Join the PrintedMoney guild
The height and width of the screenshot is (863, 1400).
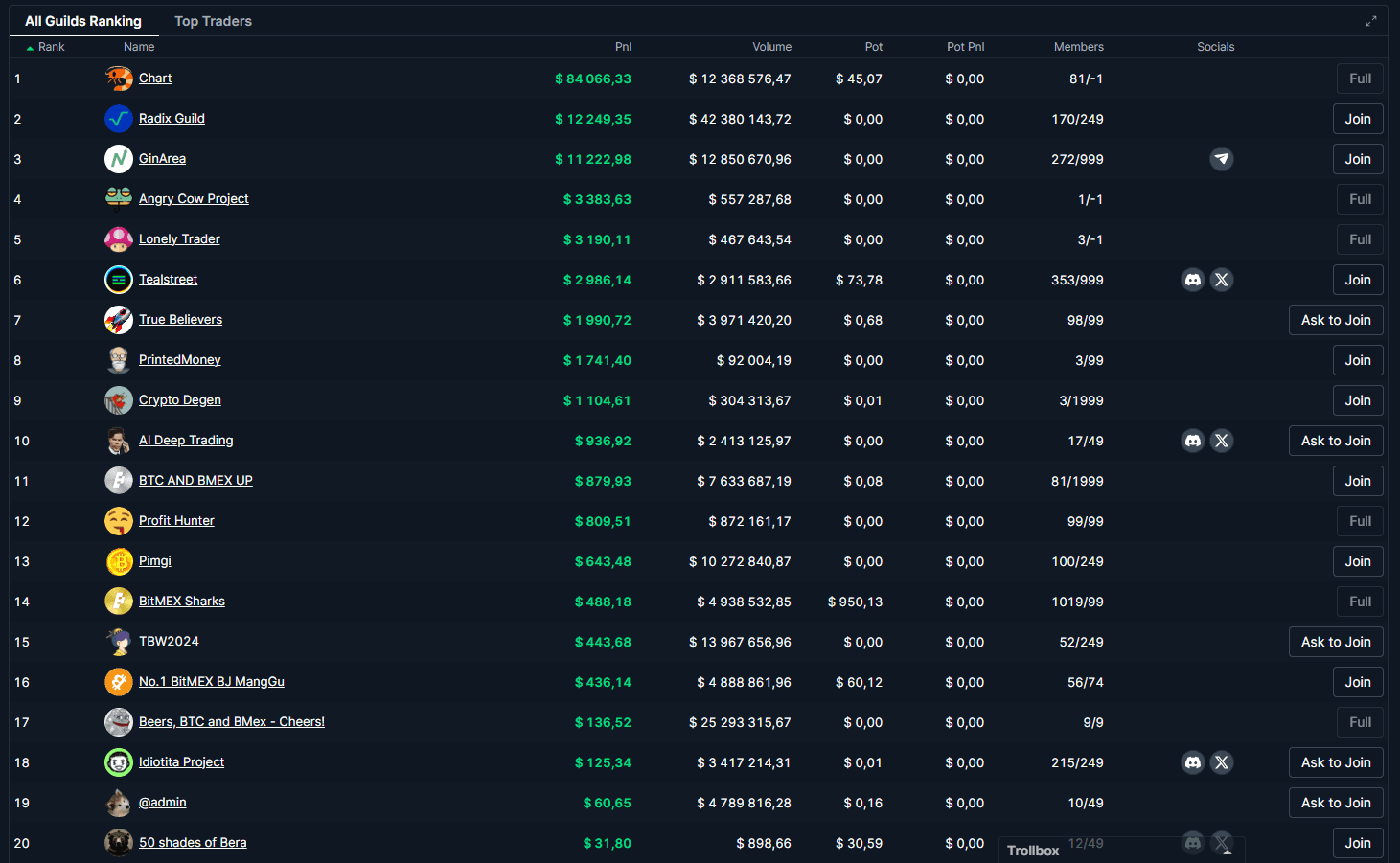click(1358, 360)
